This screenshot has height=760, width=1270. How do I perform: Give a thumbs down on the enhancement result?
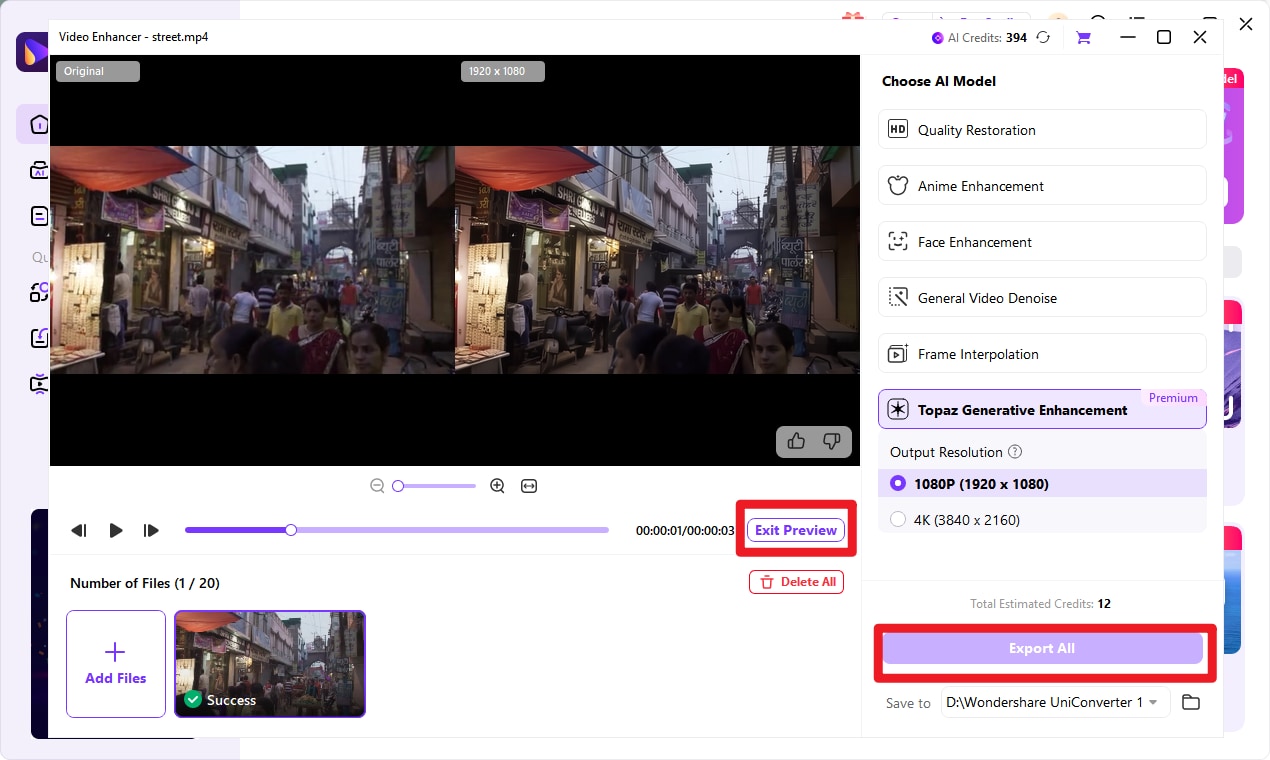[832, 441]
